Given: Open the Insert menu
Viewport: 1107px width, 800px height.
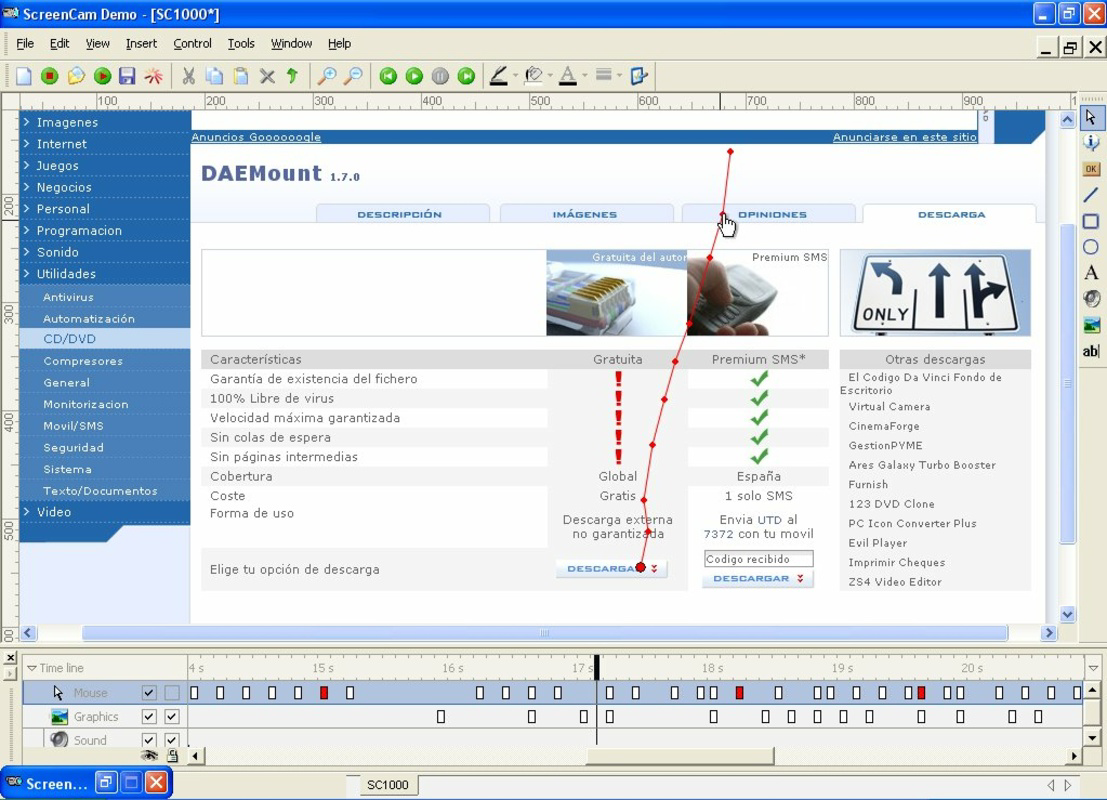Looking at the screenshot, I should pos(141,44).
